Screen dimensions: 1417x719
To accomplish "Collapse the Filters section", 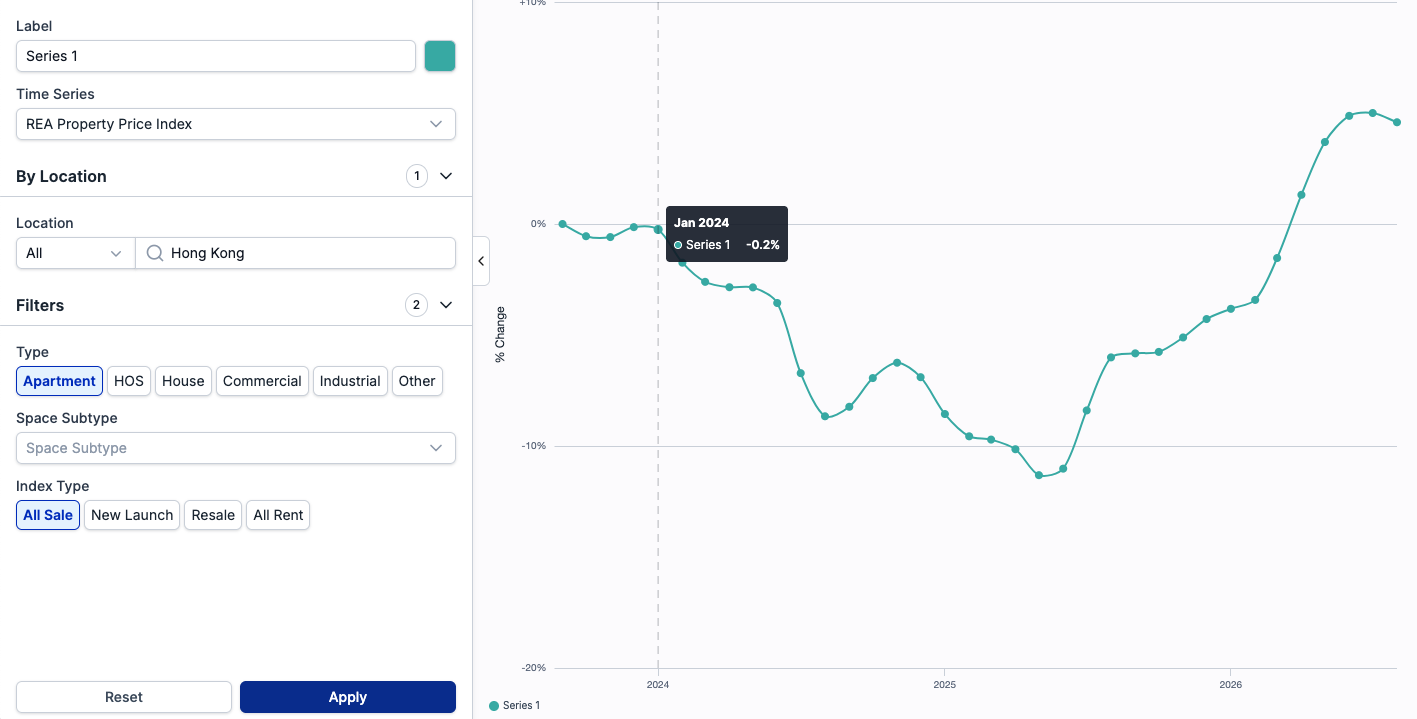I will [x=446, y=305].
